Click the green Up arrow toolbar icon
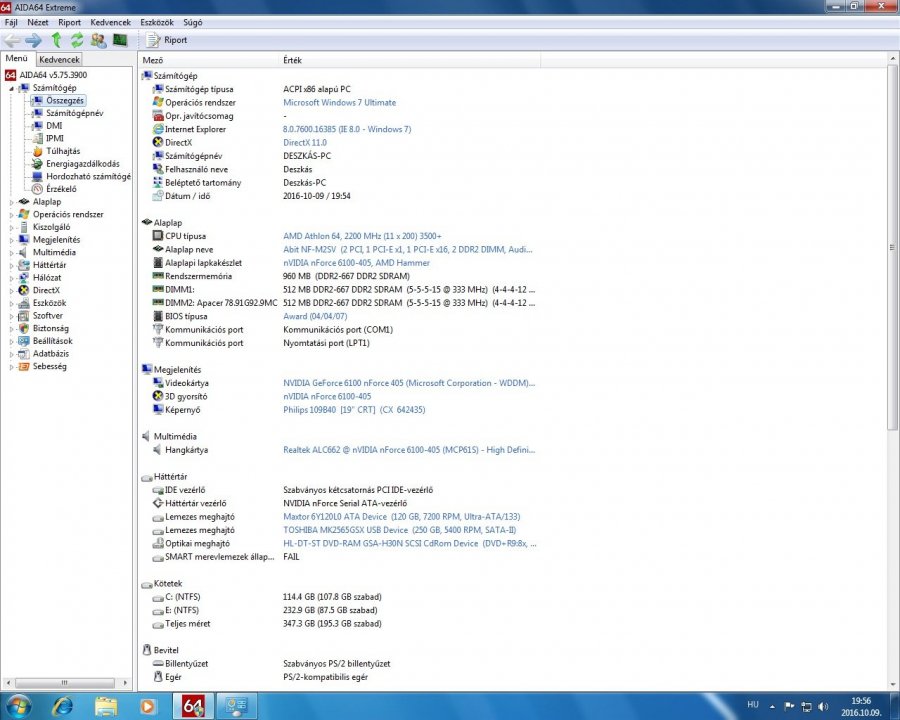The image size is (900, 720). click(x=56, y=40)
